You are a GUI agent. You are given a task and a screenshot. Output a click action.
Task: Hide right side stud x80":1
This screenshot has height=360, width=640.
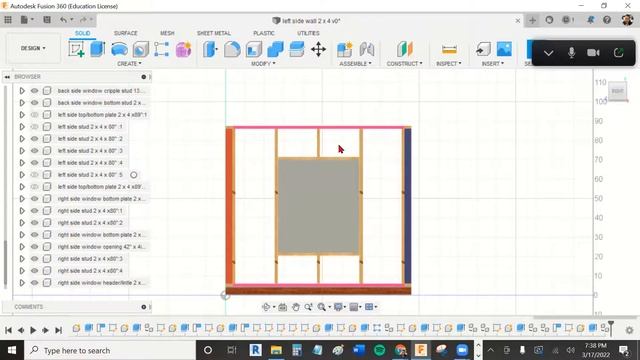pos(35,211)
